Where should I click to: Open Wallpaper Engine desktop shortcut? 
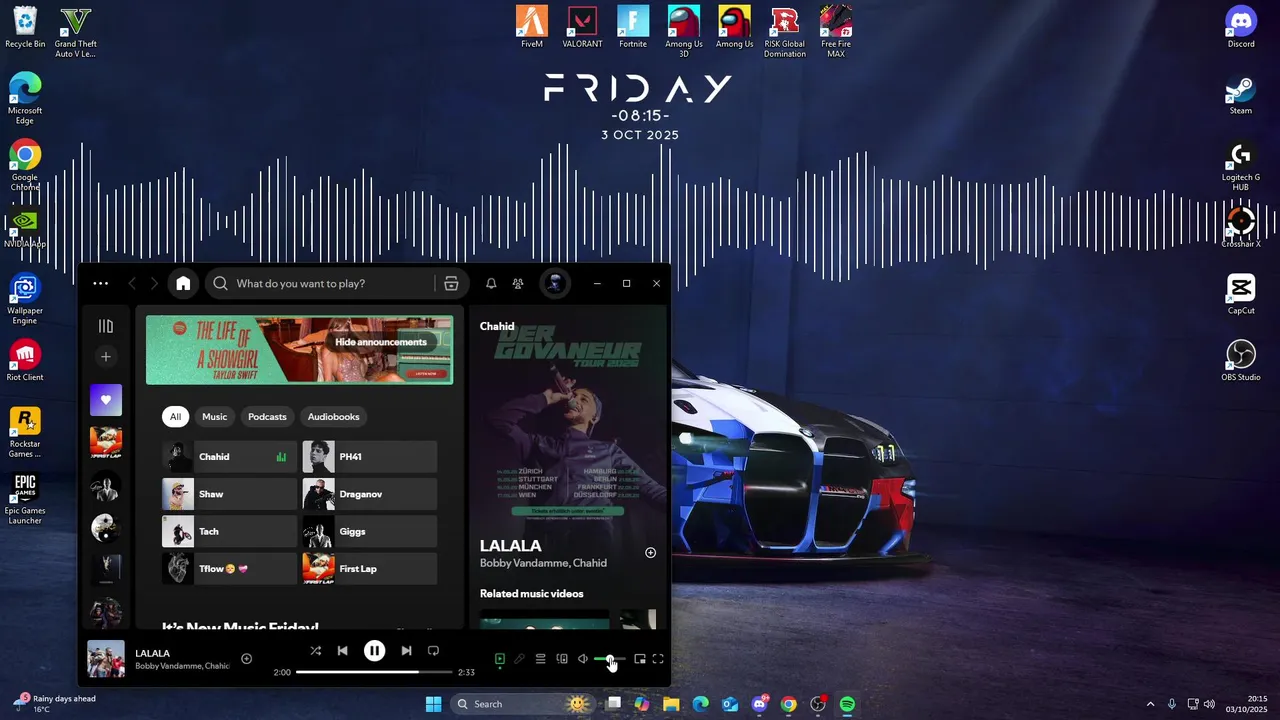[x=25, y=299]
